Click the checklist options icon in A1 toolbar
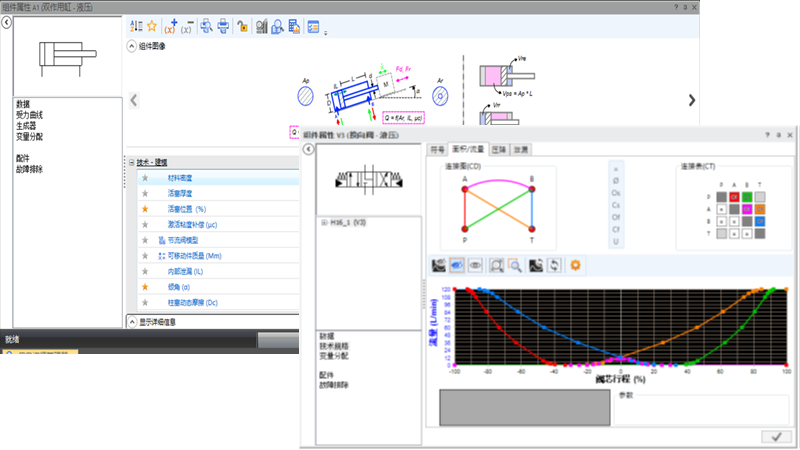The height and width of the screenshot is (450, 800). pyautogui.click(x=313, y=27)
